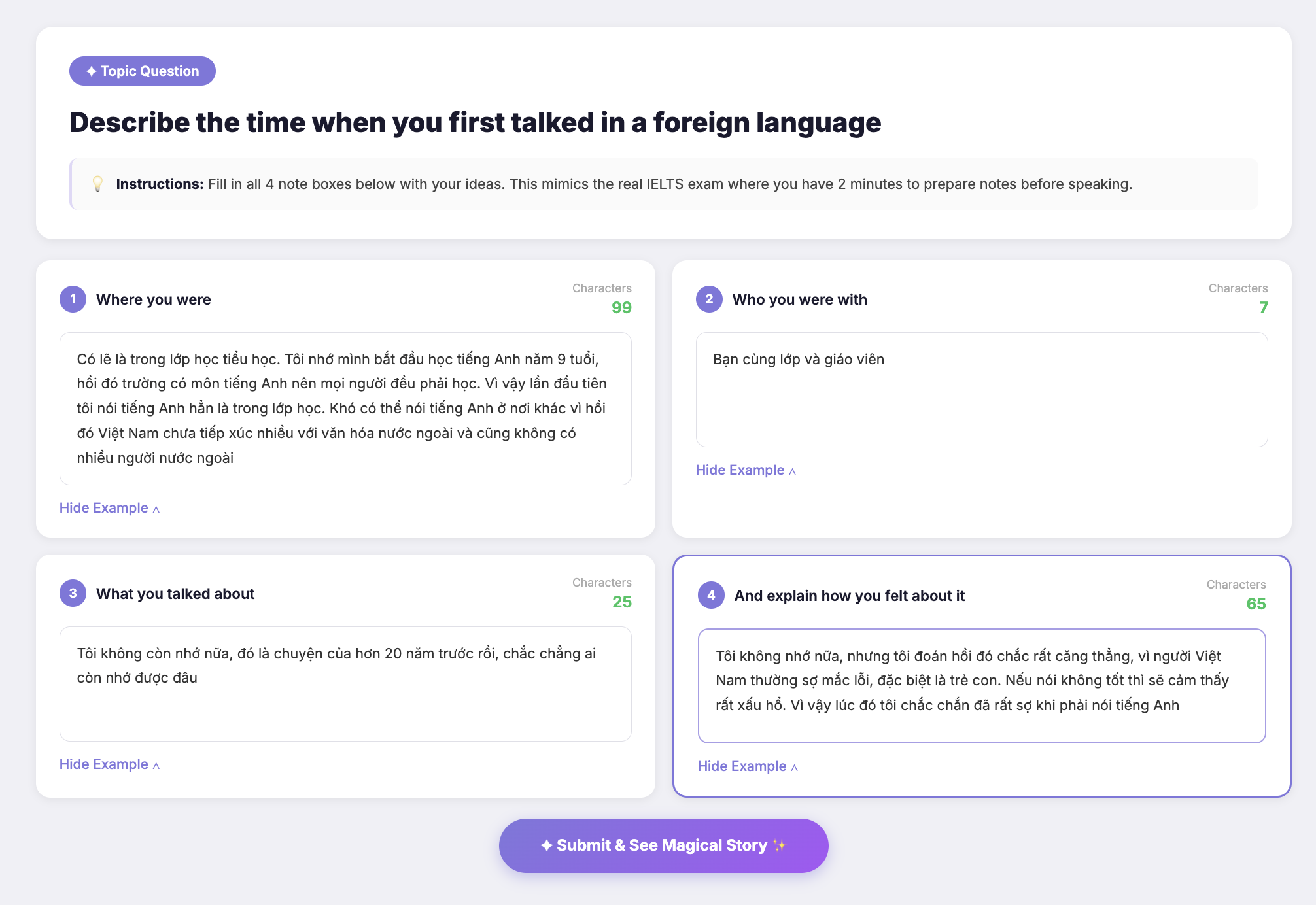Screen dimensions: 1316x905
Task: Collapse example under 'how you felt about it'
Action: [x=748, y=766]
